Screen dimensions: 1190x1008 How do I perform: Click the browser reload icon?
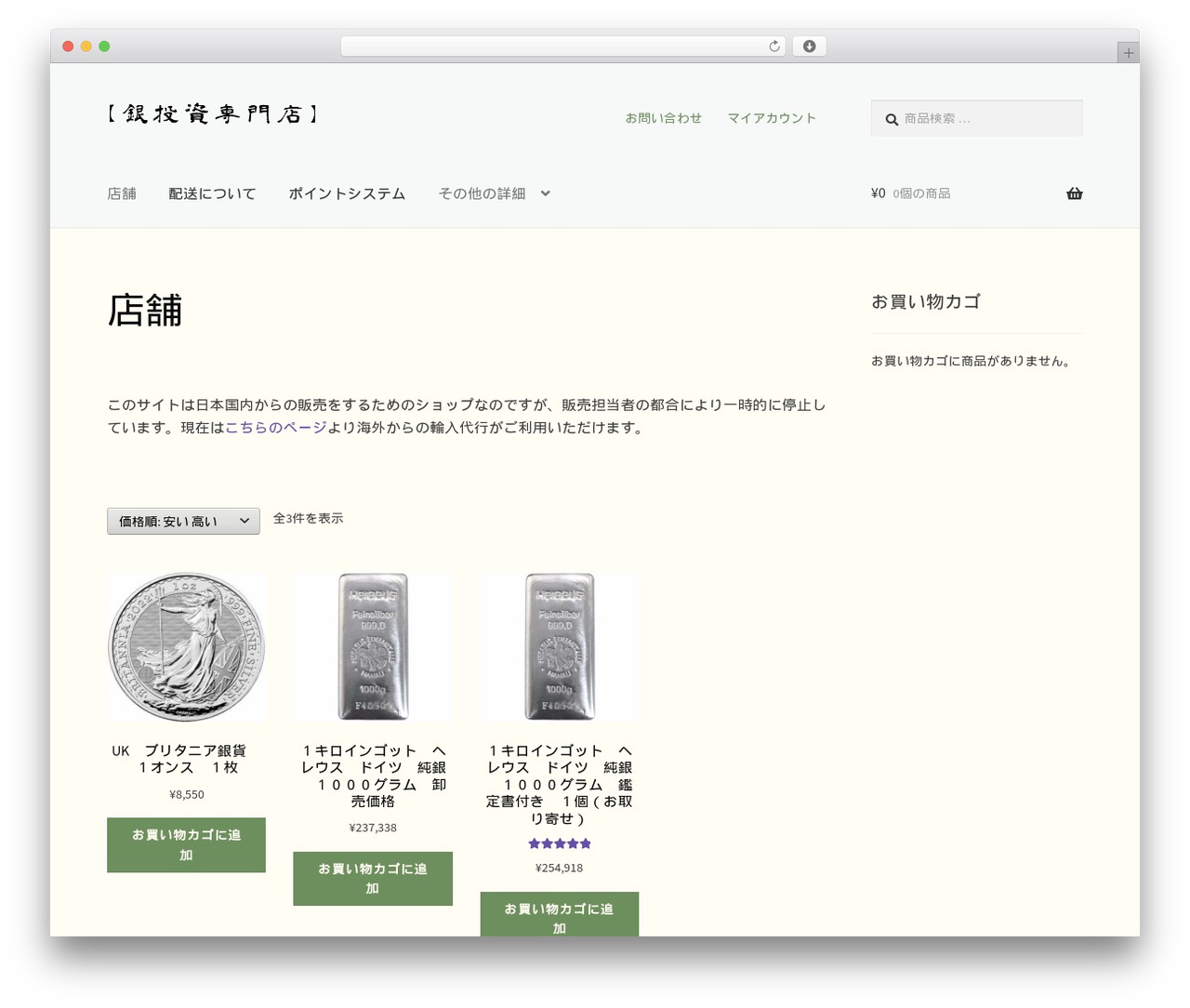point(773,46)
